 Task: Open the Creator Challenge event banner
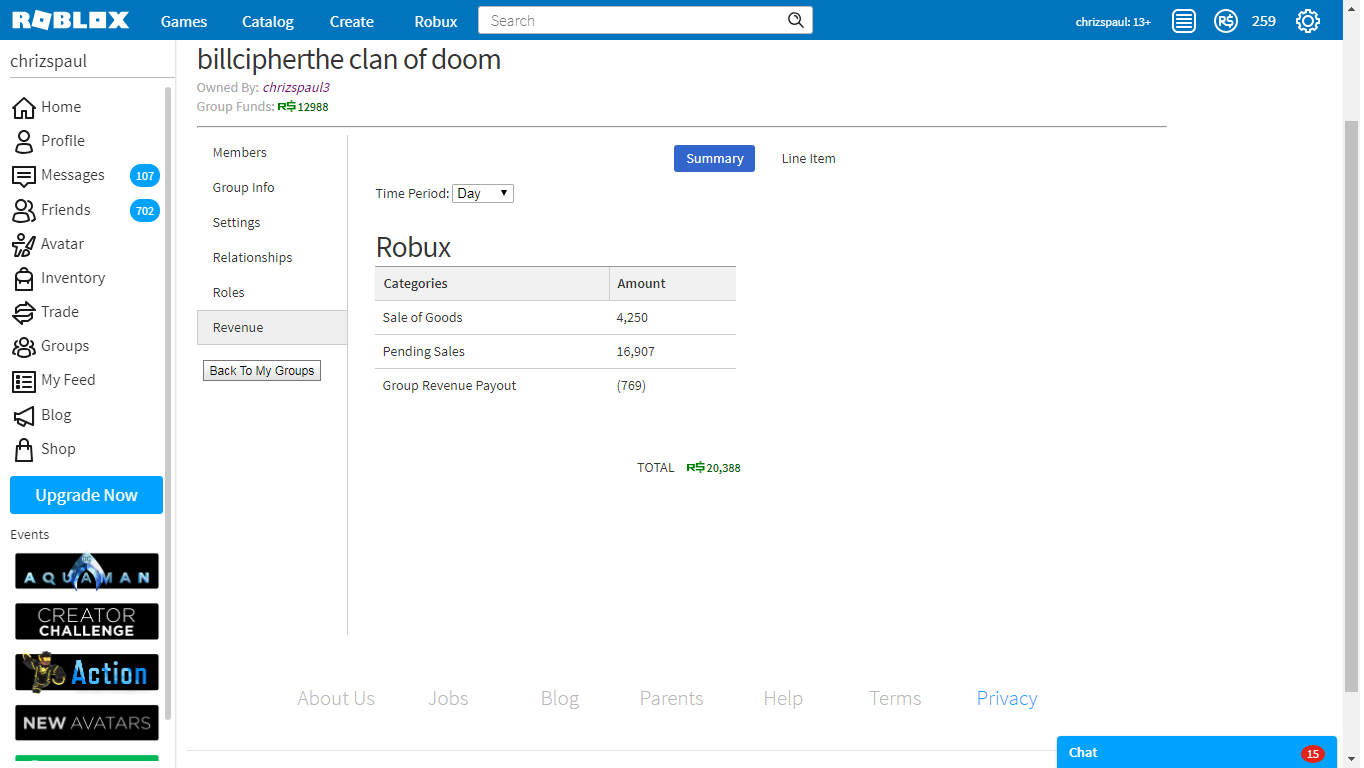[87, 621]
